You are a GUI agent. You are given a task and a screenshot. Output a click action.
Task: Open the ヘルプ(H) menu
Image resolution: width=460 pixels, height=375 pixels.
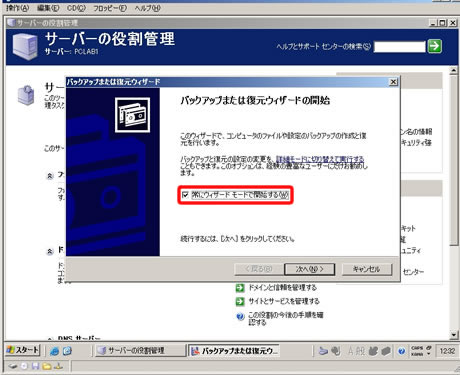click(147, 8)
